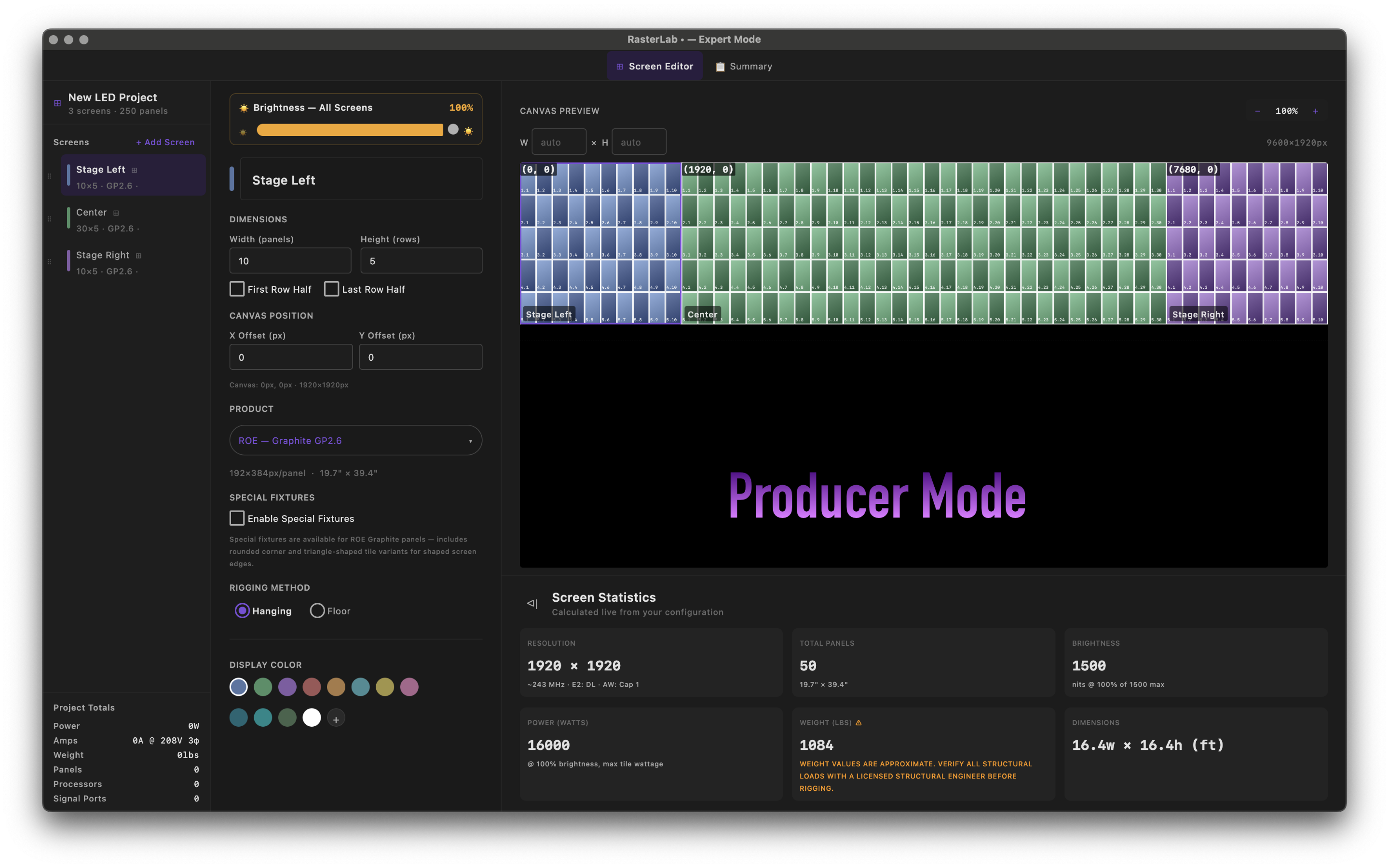Open the ROE Graphite GP2.6 product dropdown
1389x868 pixels.
click(356, 440)
